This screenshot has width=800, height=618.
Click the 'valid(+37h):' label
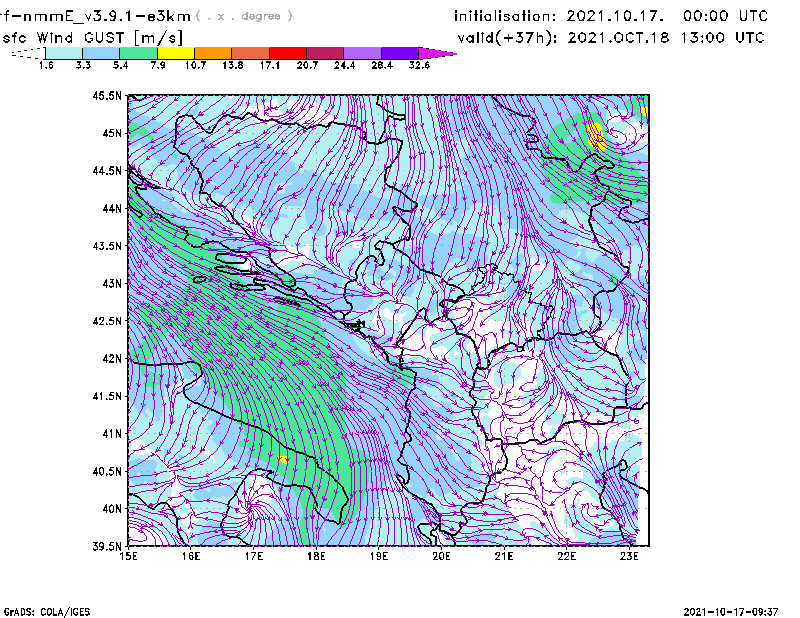(508, 38)
